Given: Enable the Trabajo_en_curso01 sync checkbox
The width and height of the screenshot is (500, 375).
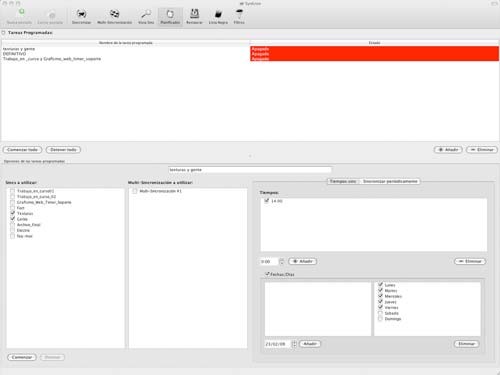Looking at the screenshot, I should (x=12, y=191).
